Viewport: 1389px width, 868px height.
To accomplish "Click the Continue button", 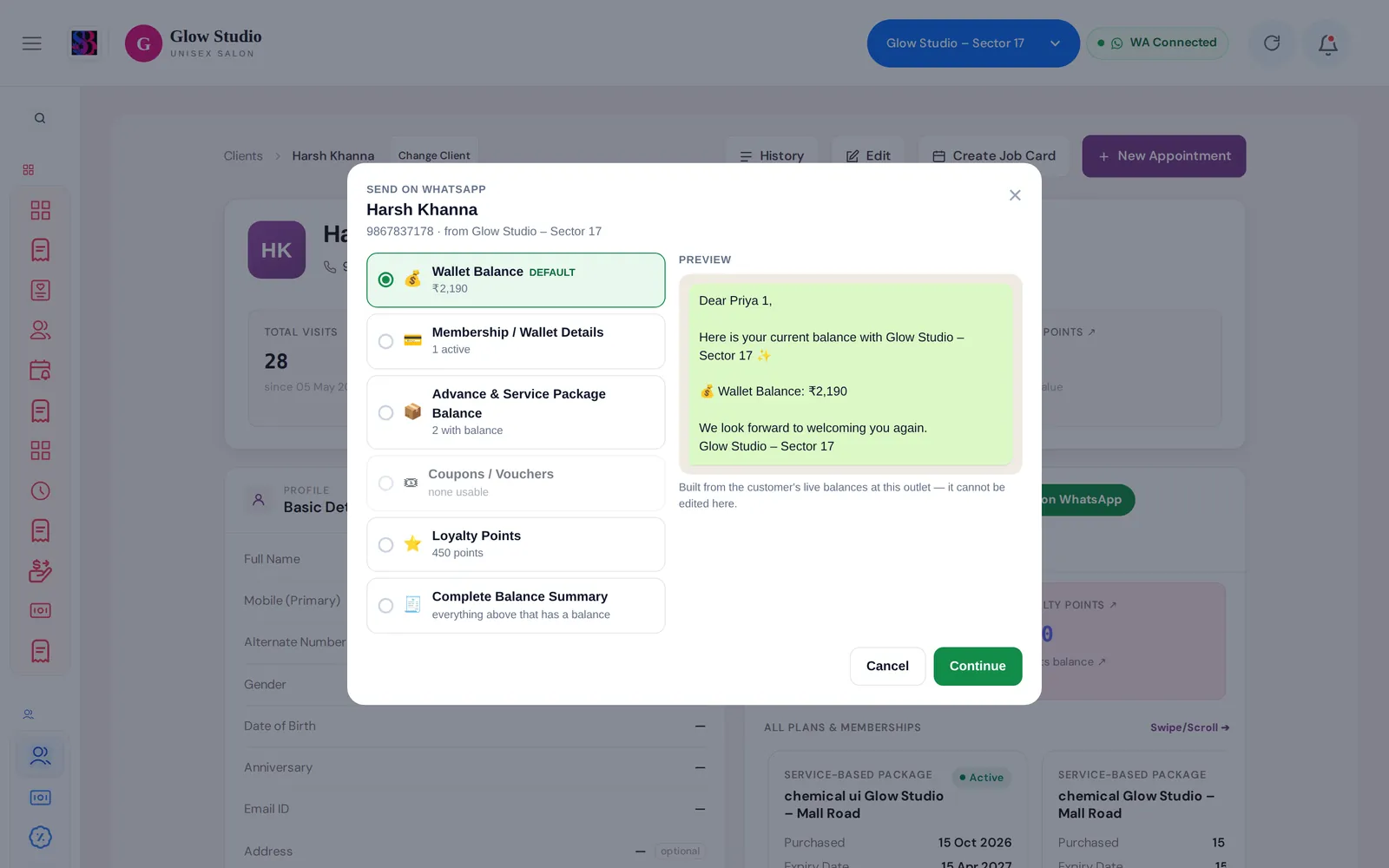I will click(978, 666).
